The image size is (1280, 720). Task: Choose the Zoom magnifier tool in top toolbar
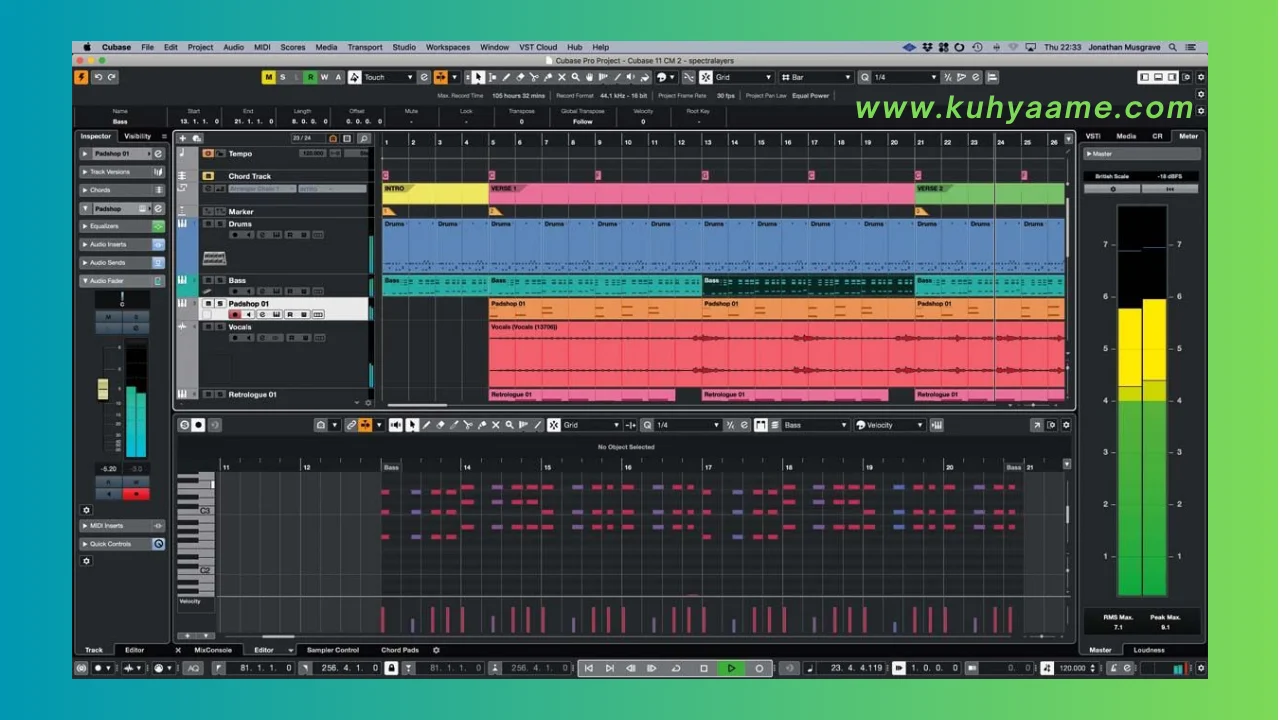click(576, 77)
